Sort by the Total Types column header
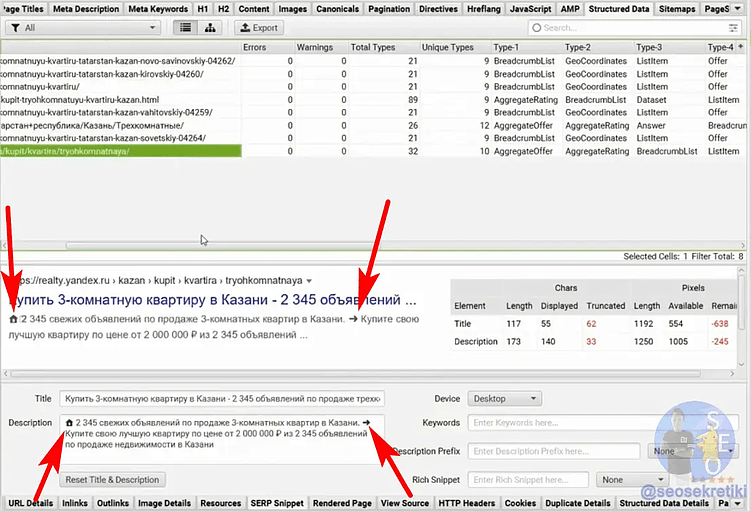The image size is (751, 512). tap(383, 47)
